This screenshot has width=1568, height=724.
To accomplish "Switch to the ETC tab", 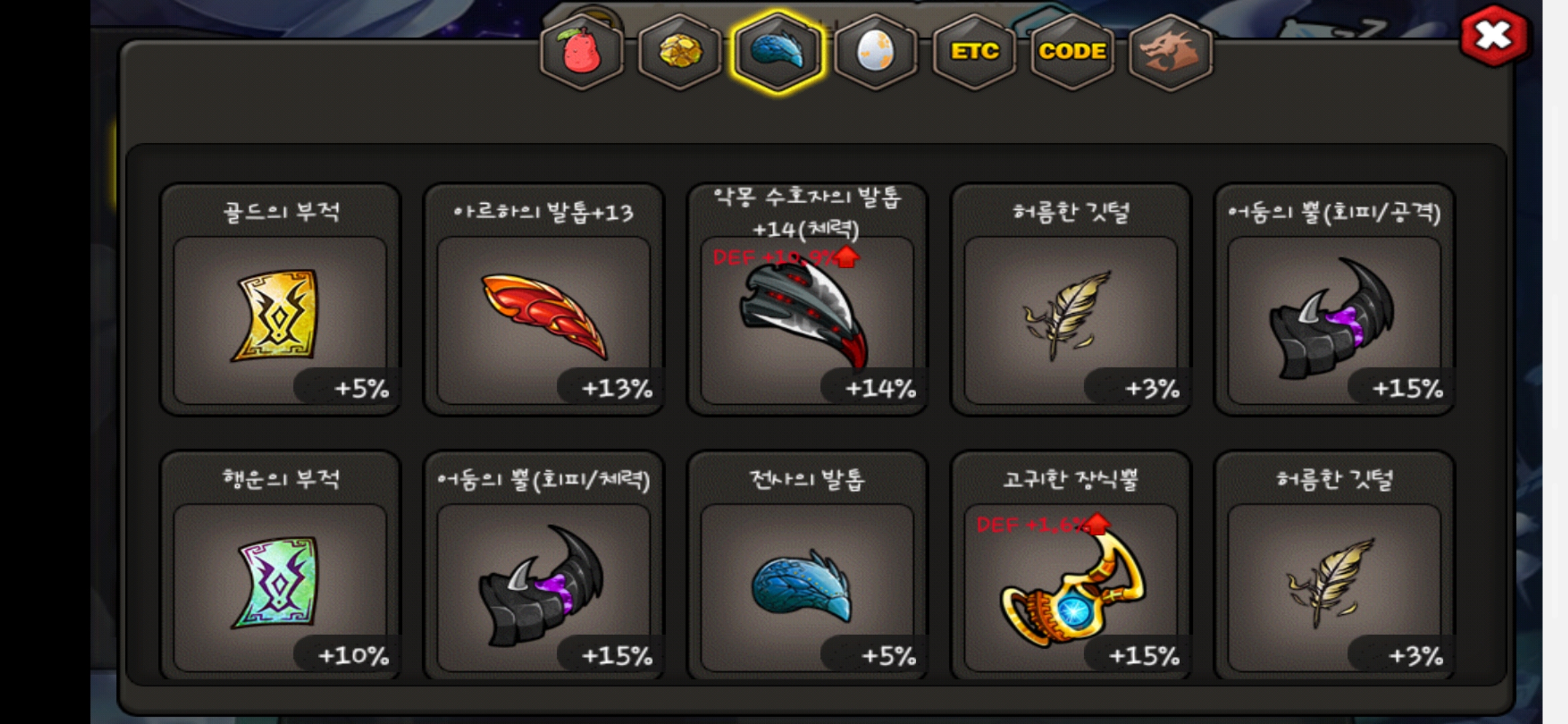I will [x=974, y=52].
